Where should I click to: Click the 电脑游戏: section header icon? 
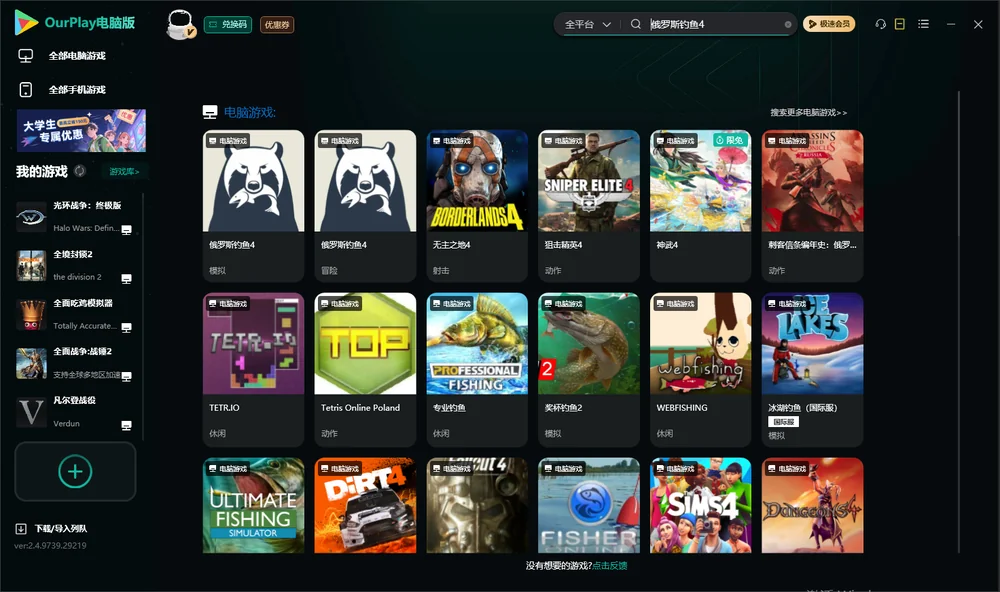point(210,112)
